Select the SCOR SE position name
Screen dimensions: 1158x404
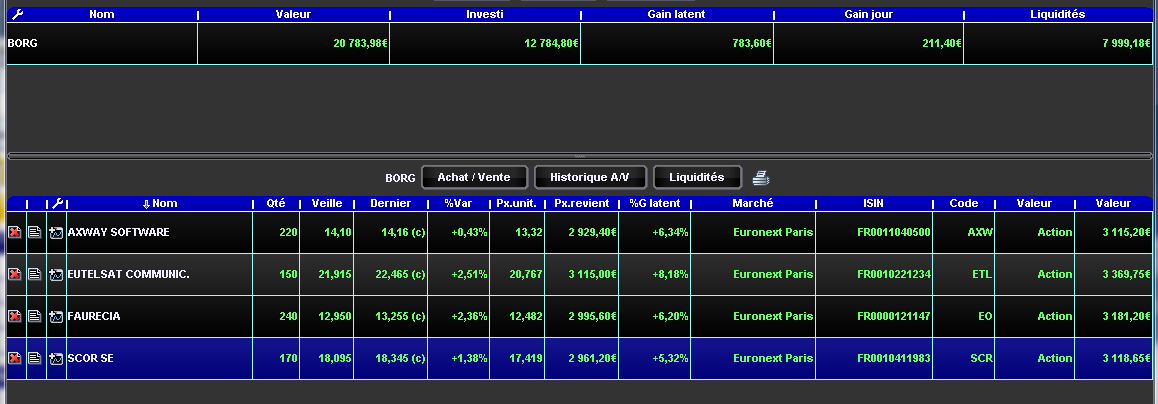(x=90, y=358)
